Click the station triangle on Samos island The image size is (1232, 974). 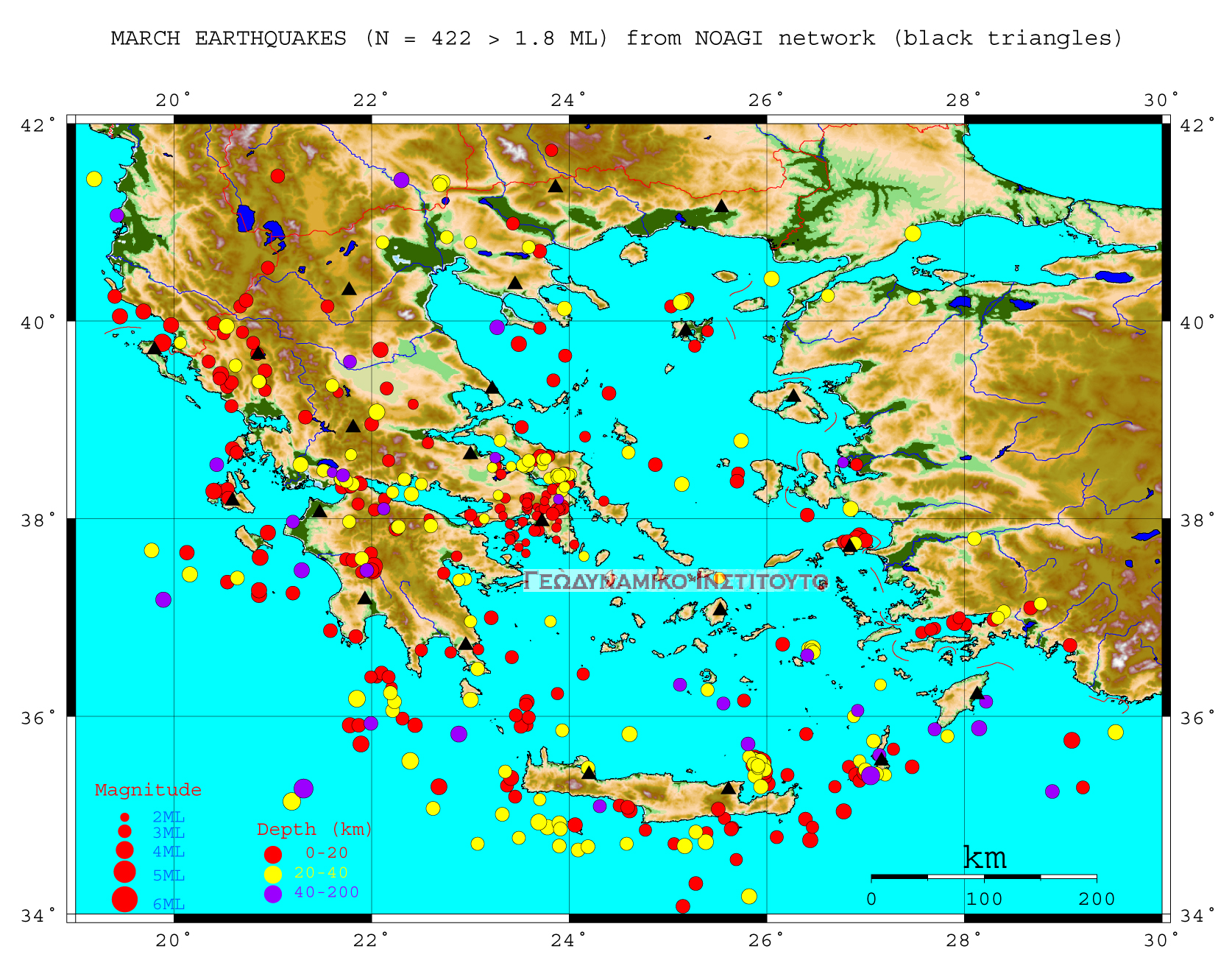coord(850,546)
